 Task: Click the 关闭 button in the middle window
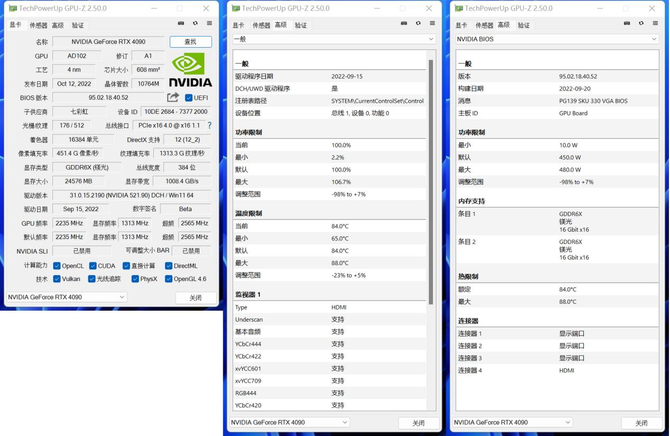pos(419,423)
